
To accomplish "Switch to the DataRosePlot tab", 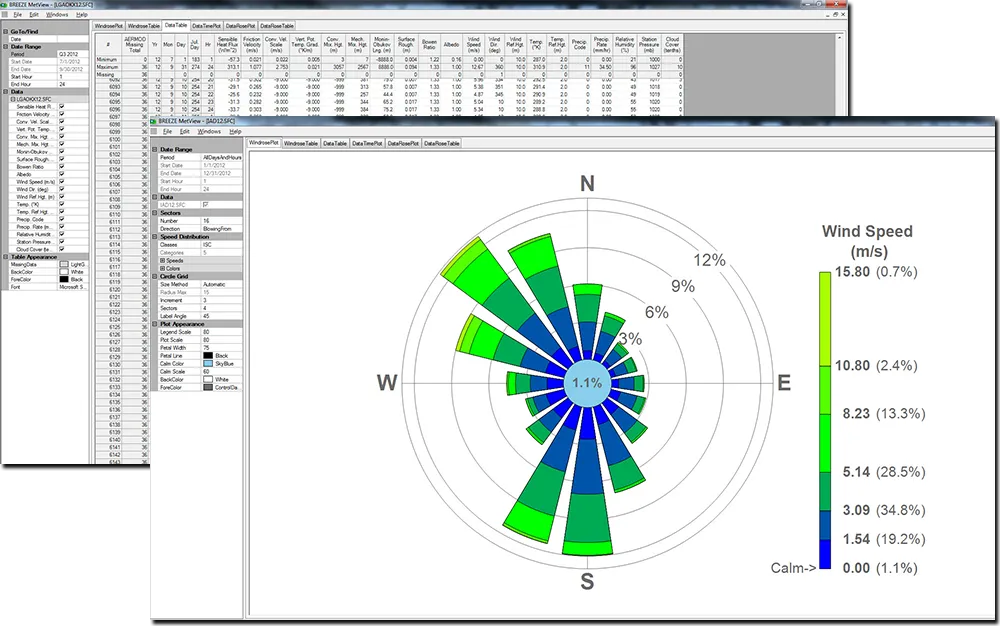I will (402, 143).
